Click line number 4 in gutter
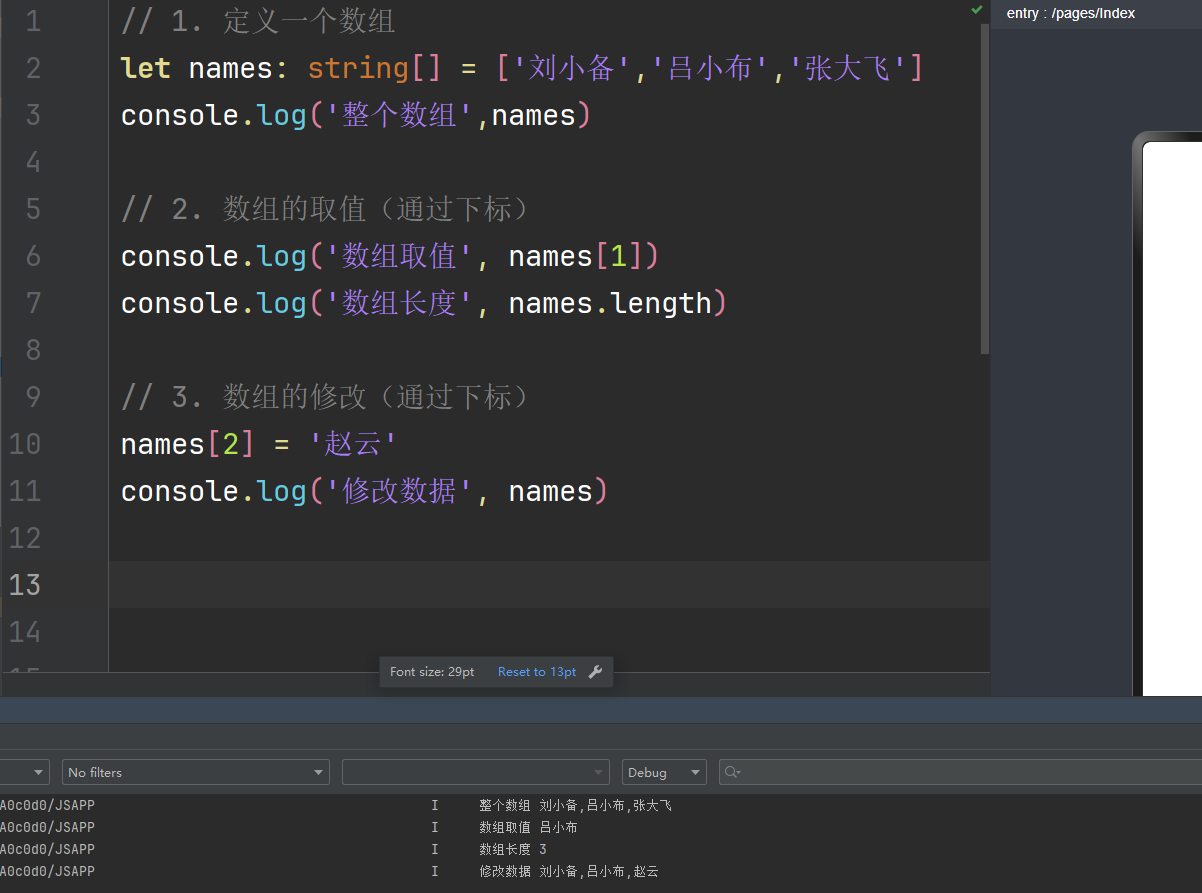1202x893 pixels. click(33, 162)
